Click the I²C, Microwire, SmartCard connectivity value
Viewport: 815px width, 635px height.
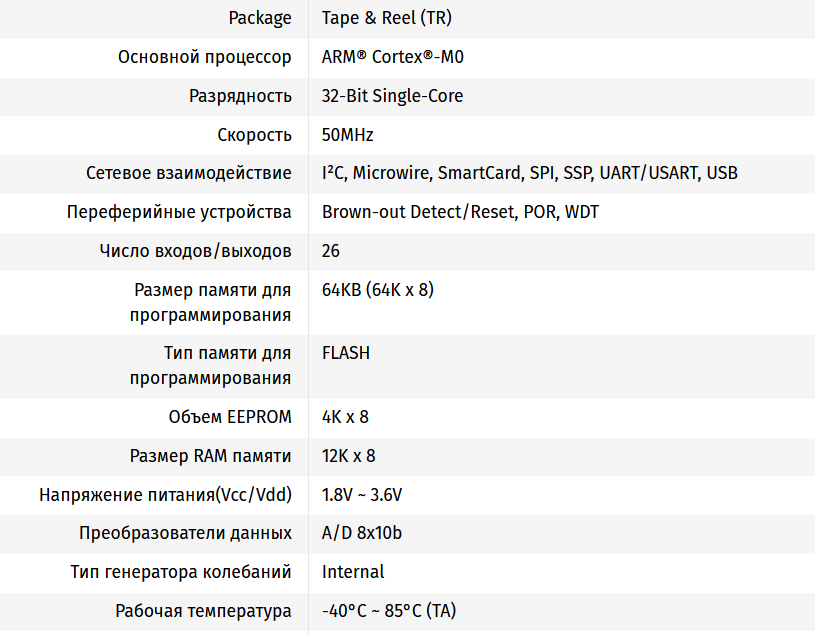[529, 173]
